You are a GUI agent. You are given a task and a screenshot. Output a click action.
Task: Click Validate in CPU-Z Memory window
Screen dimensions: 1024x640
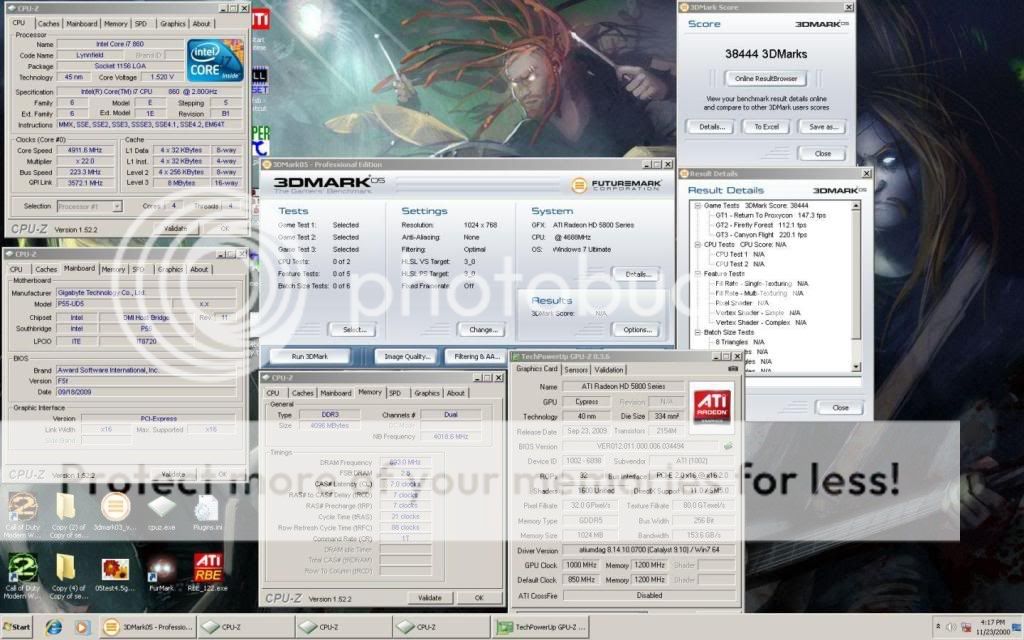(429, 598)
